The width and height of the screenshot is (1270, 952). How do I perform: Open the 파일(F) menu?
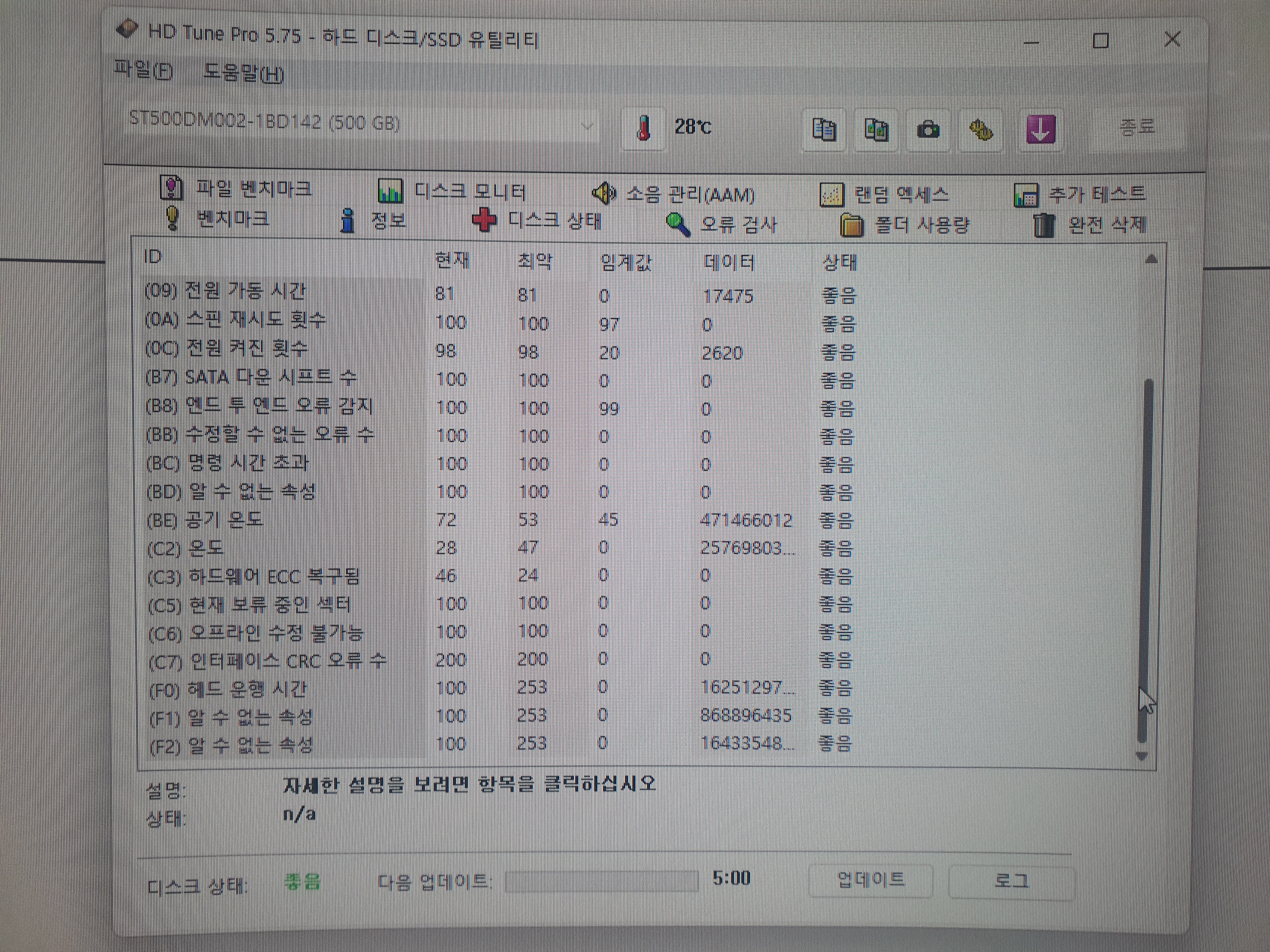[143, 70]
